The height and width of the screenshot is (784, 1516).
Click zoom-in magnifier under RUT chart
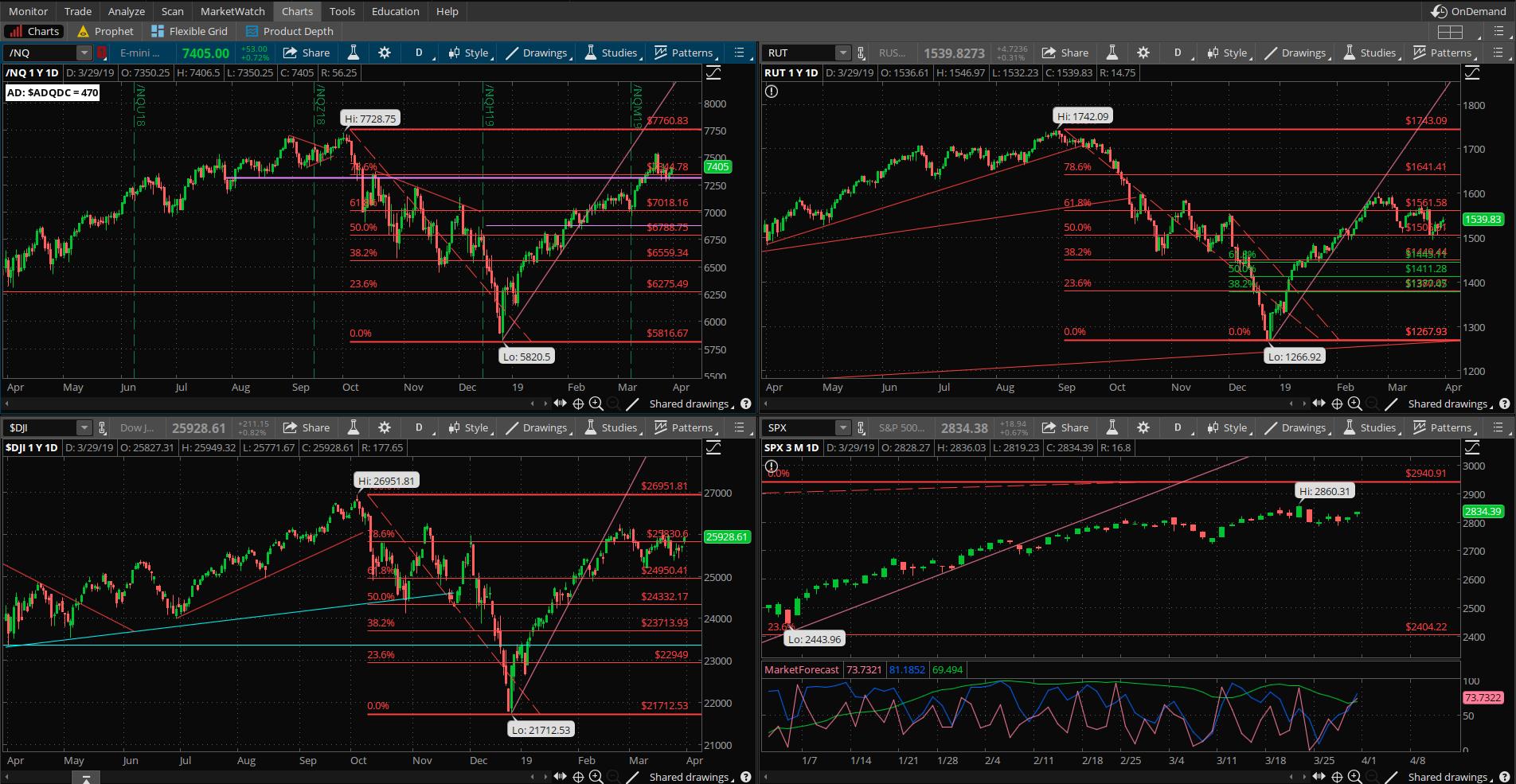click(1354, 404)
